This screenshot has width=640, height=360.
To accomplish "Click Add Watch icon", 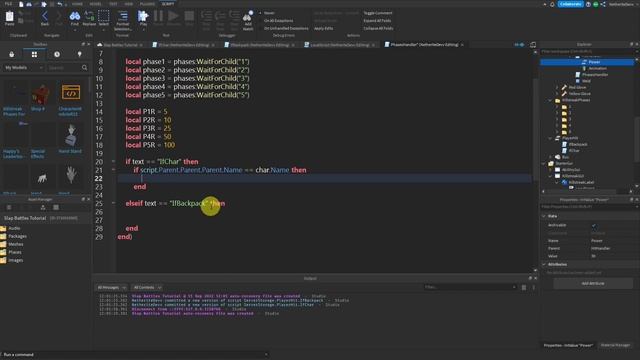I will (248, 20).
